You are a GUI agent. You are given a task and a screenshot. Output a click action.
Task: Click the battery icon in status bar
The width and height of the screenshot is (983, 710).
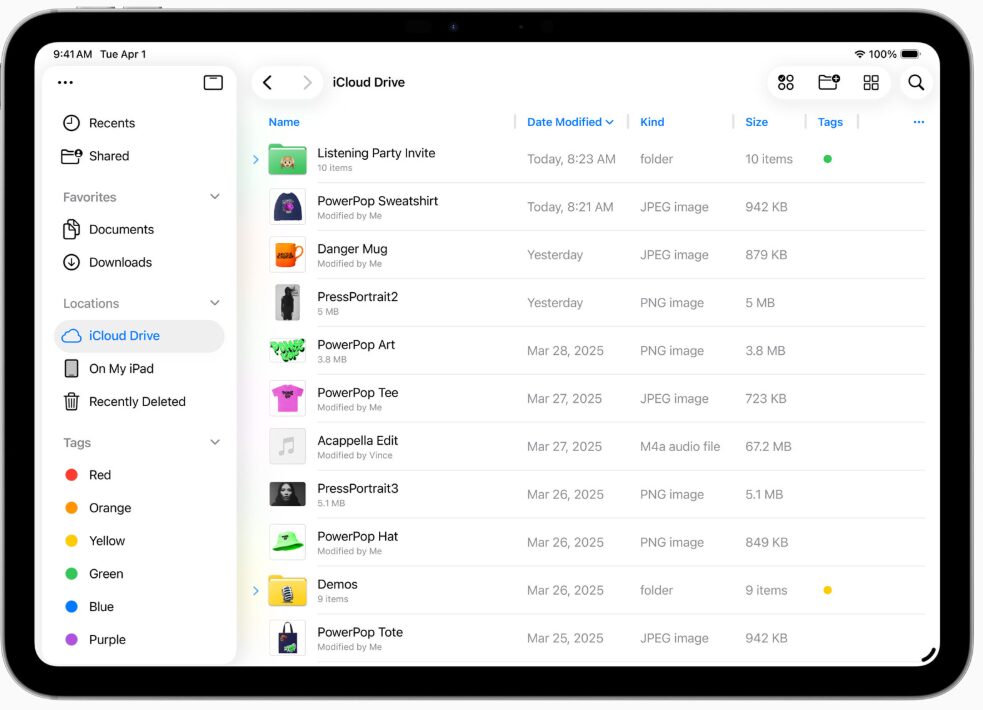point(910,55)
